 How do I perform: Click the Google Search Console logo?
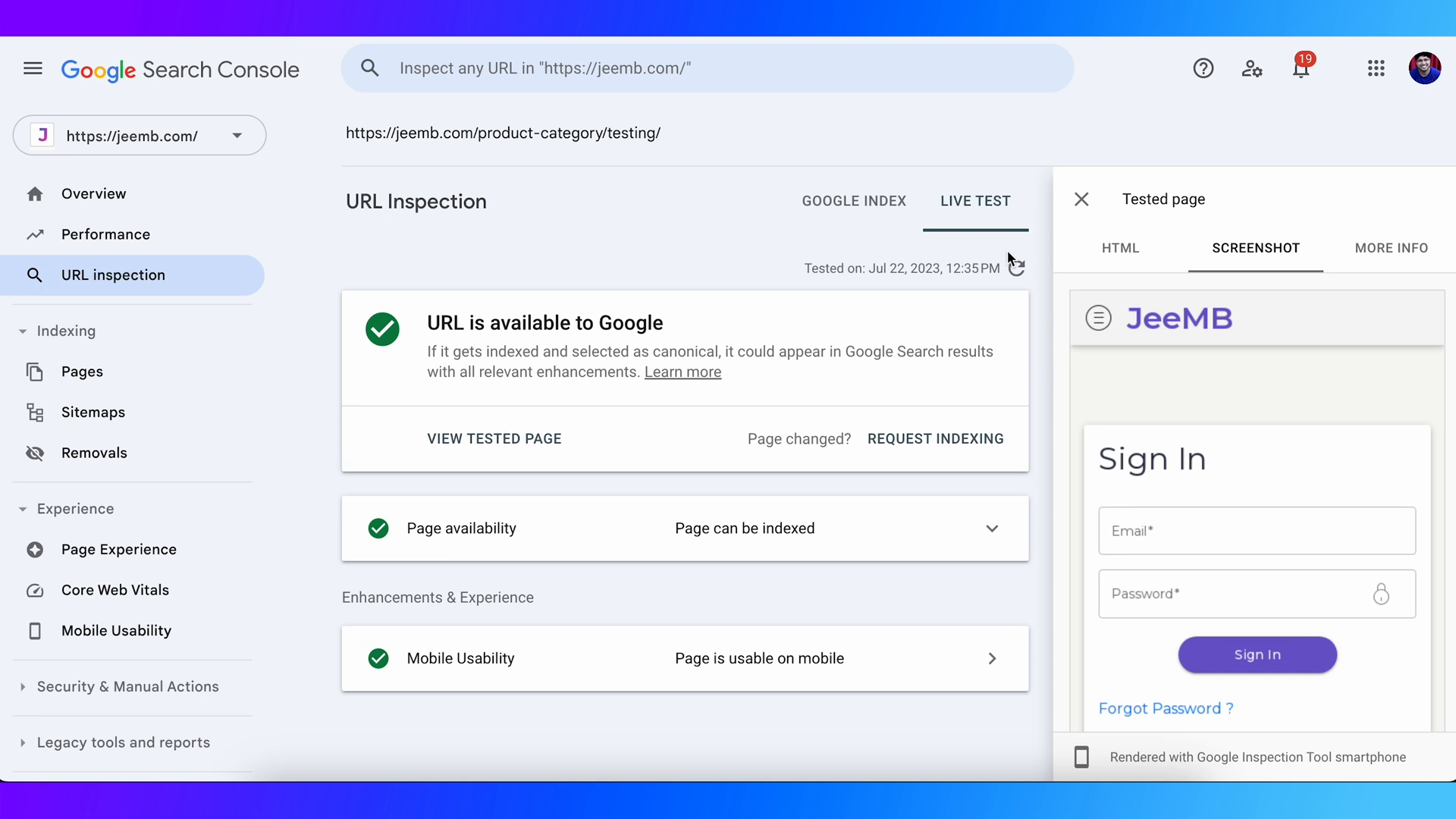[x=180, y=70]
